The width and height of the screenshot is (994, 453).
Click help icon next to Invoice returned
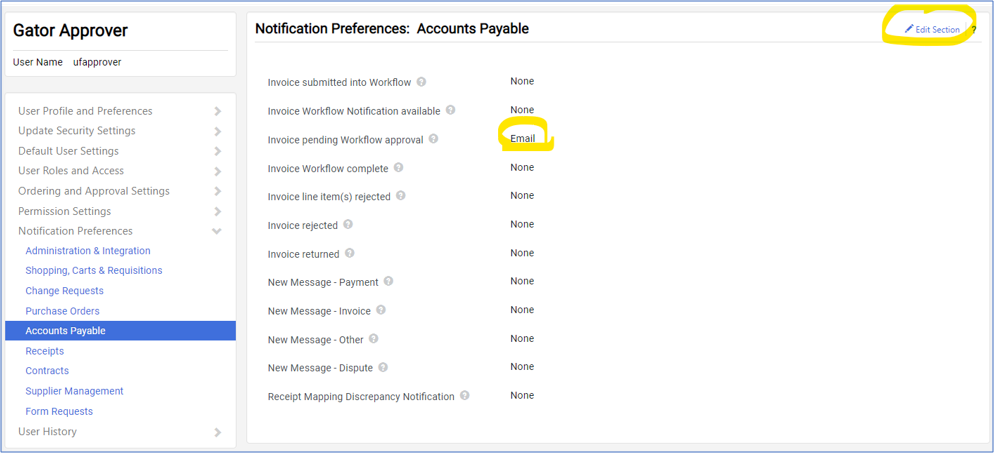[349, 253]
